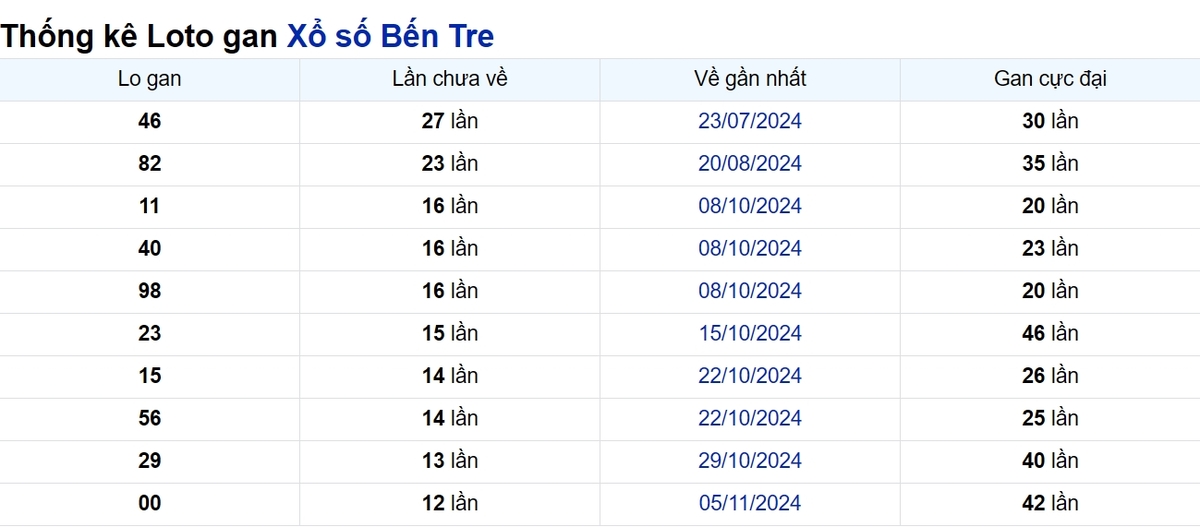Viewport: 1200px width, 527px height.
Task: Click the '27 lần' cell
Action: 450,122
